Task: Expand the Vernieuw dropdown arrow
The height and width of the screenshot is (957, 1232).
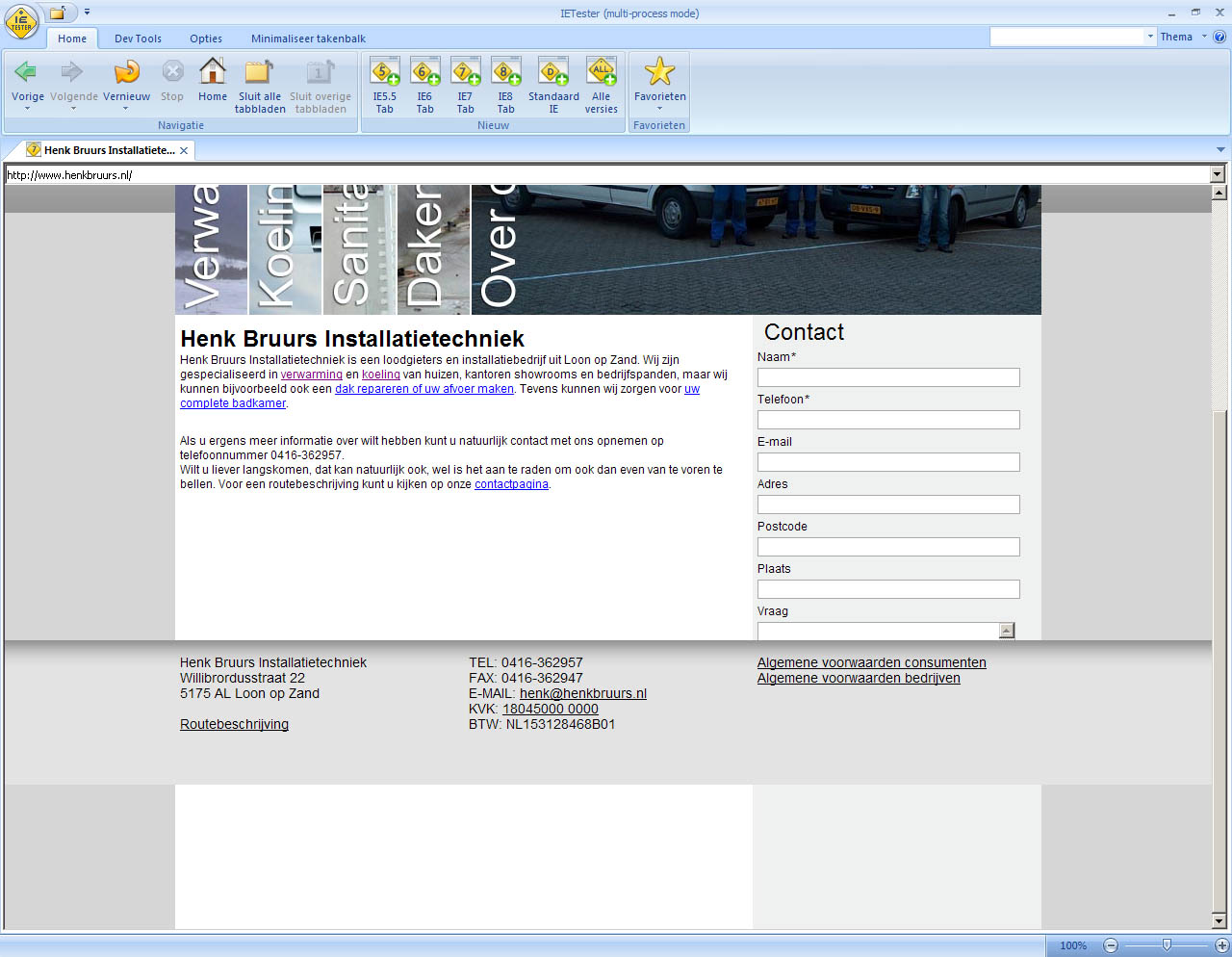Action: (126, 109)
